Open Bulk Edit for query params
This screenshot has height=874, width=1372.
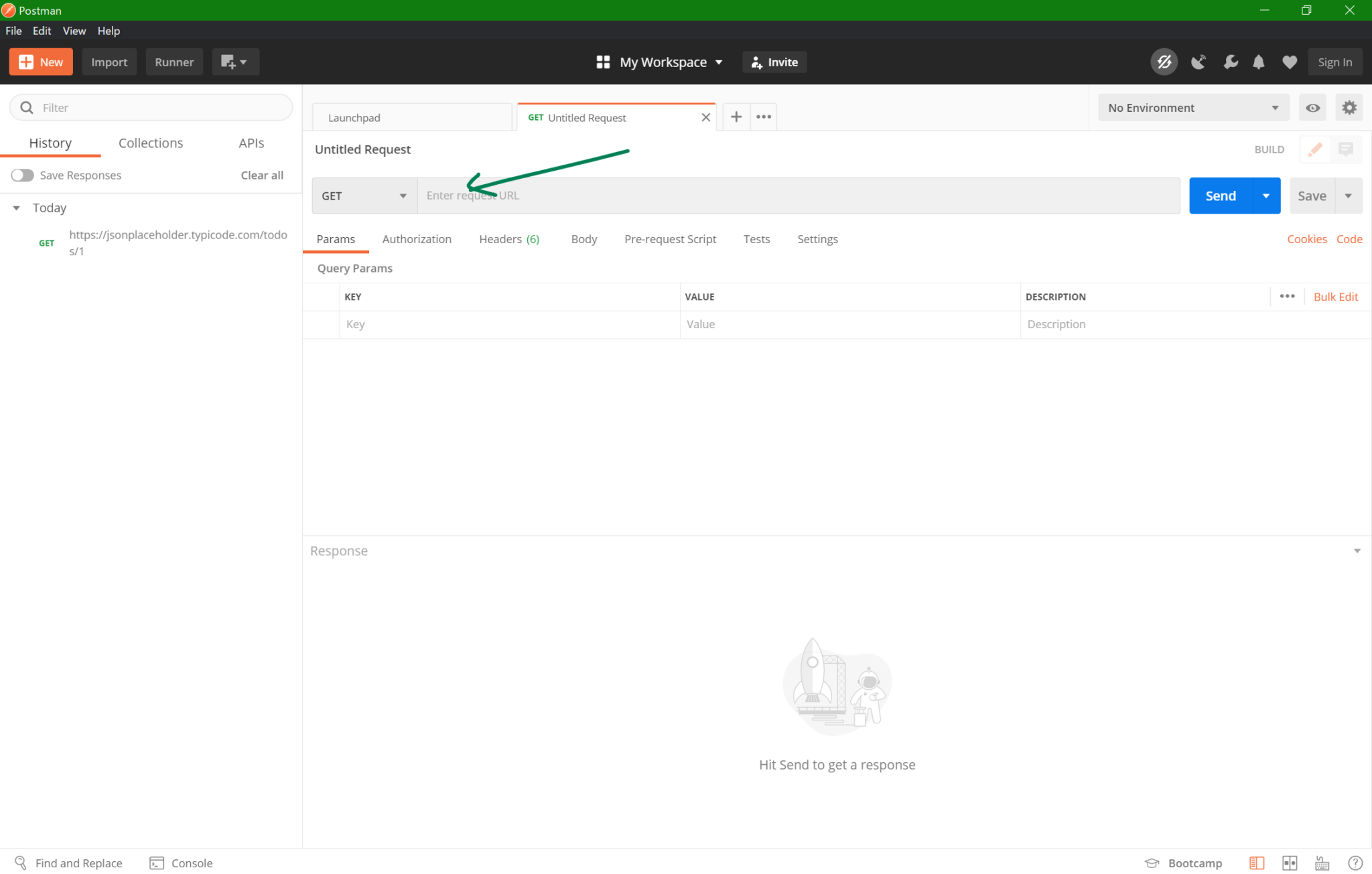pos(1335,297)
